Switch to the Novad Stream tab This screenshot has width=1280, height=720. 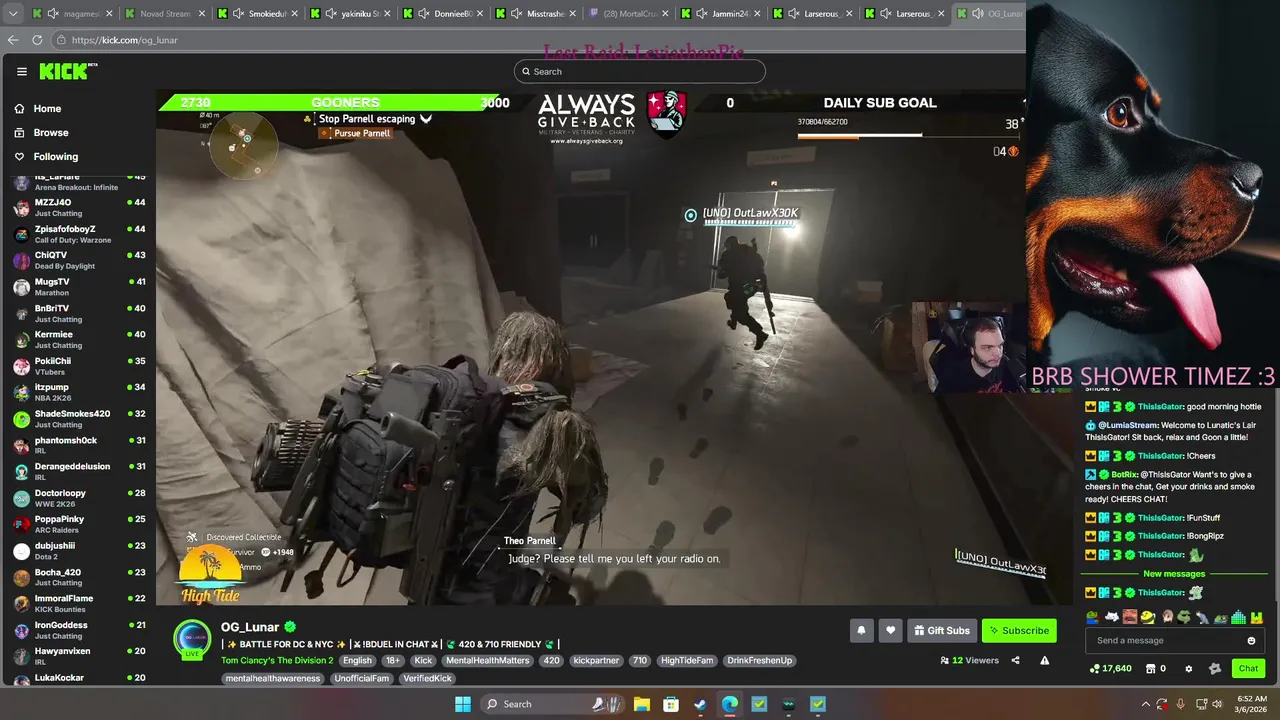coord(165,14)
